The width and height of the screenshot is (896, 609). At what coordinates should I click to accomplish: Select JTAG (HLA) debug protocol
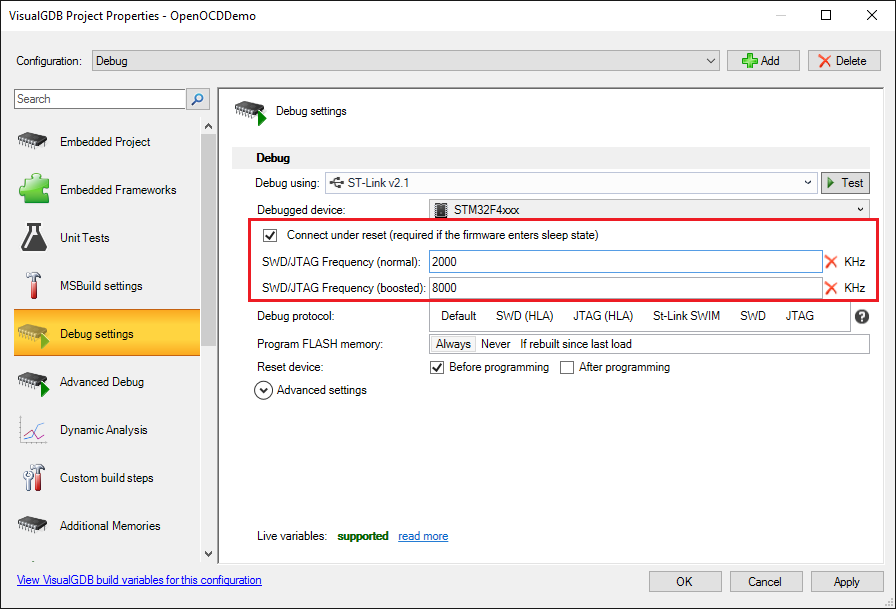point(603,316)
